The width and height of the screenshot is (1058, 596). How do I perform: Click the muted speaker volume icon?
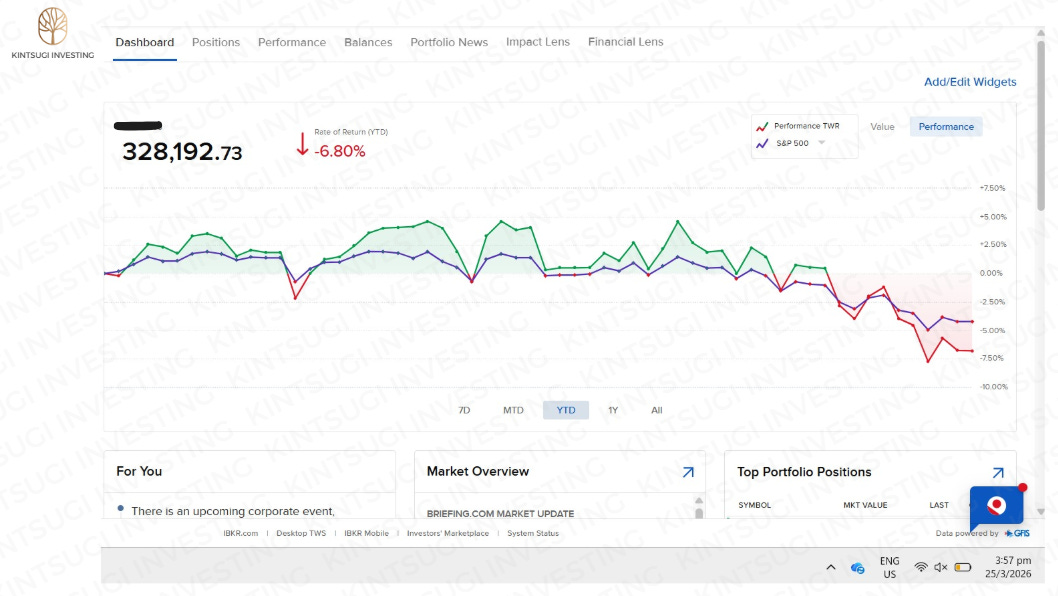coord(941,567)
